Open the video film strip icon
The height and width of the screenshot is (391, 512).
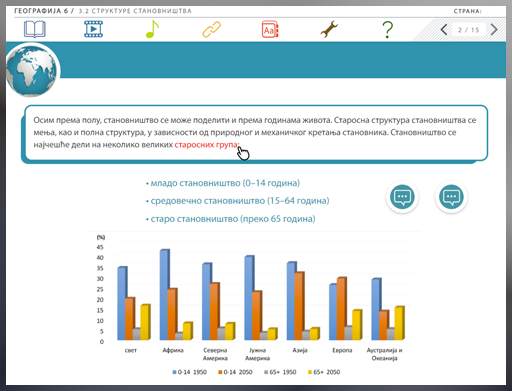click(94, 29)
